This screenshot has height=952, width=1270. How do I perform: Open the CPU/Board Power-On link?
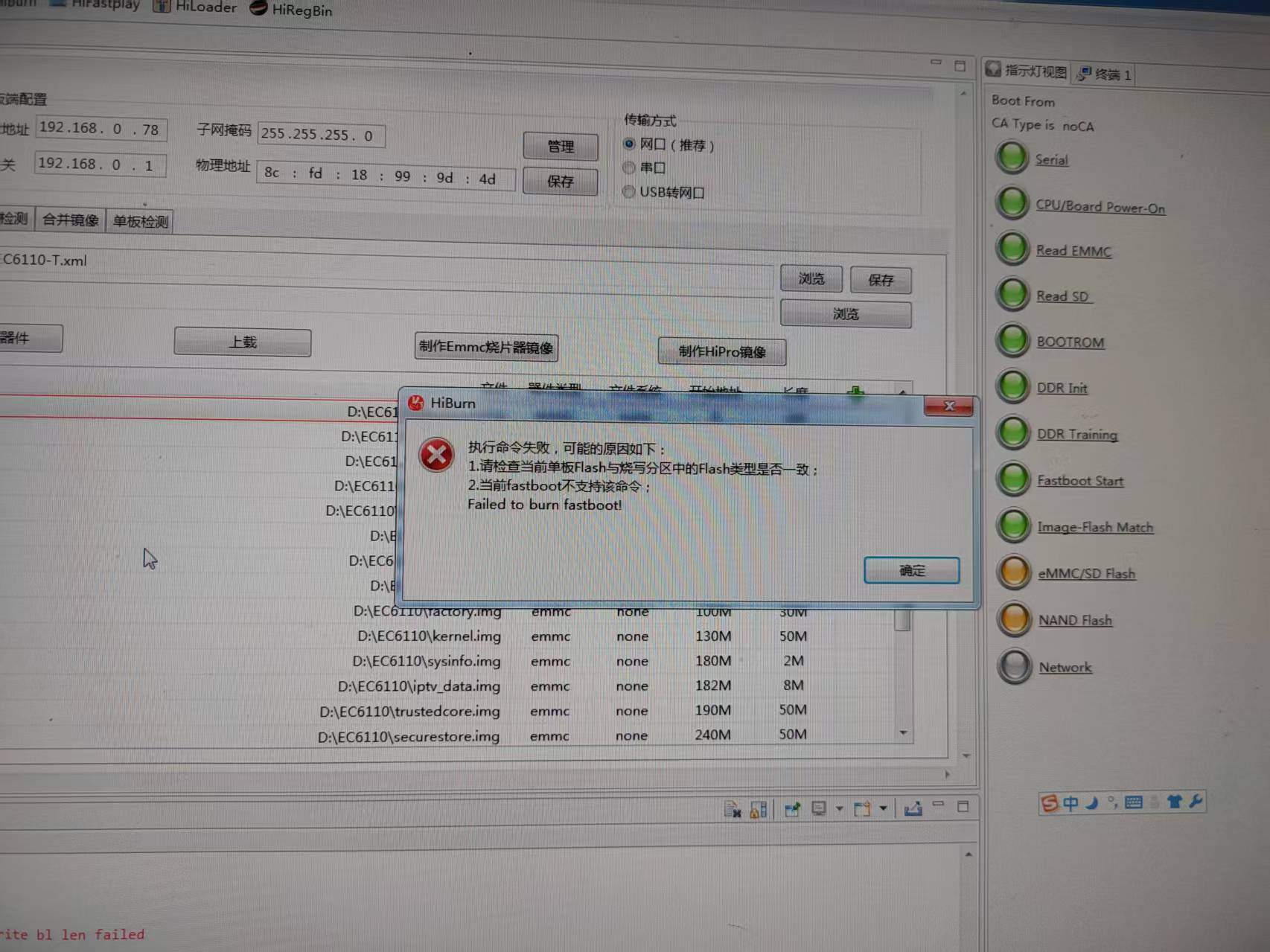tap(1100, 206)
